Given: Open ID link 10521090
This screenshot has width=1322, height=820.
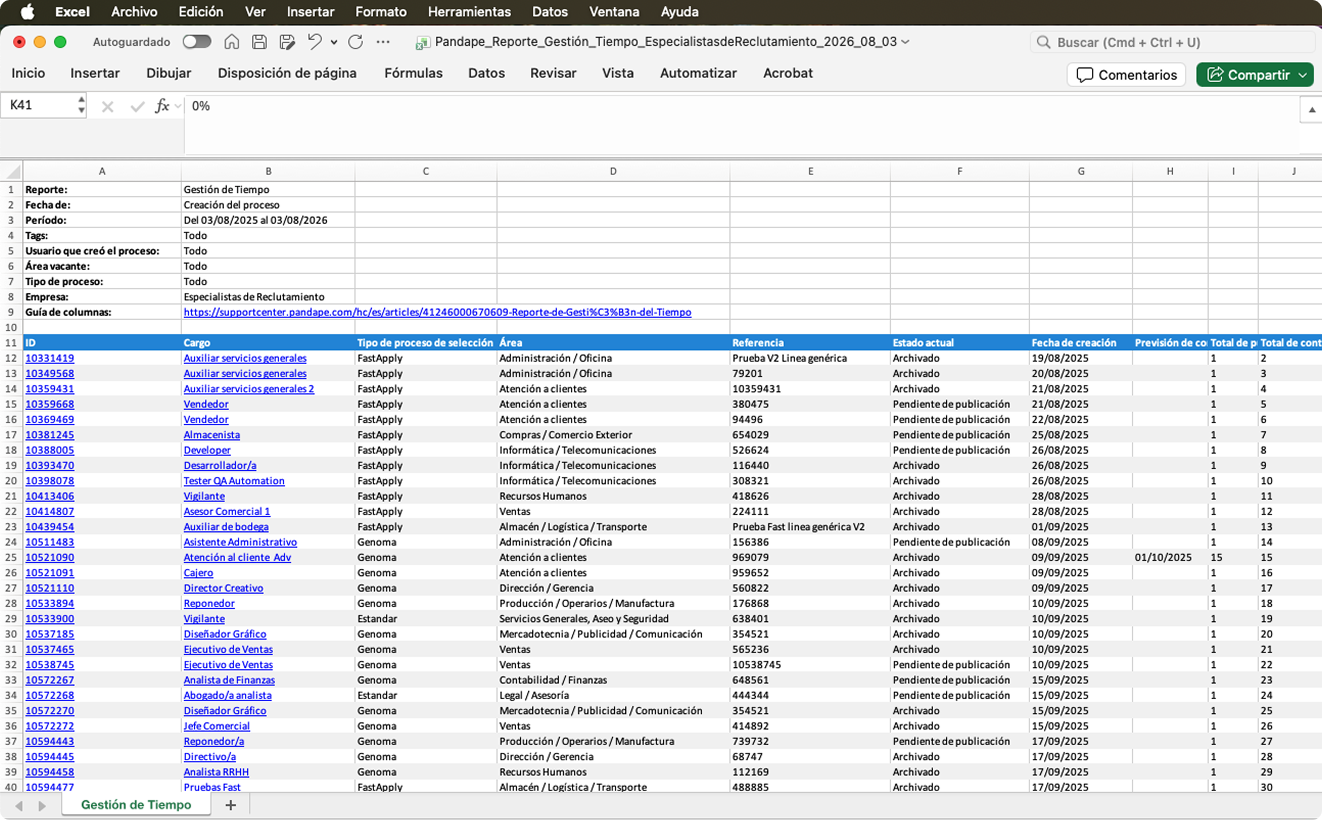Looking at the screenshot, I should coord(49,557).
